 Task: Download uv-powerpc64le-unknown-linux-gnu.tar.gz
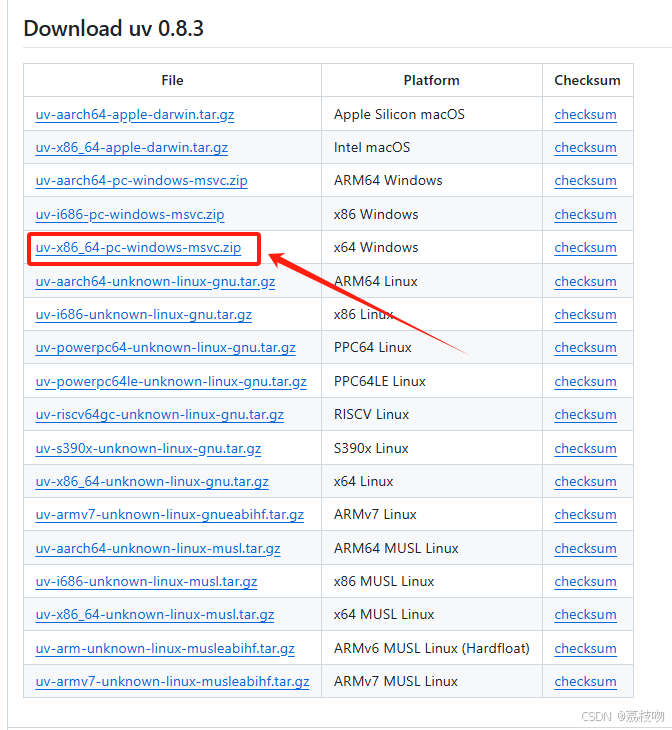click(171, 382)
